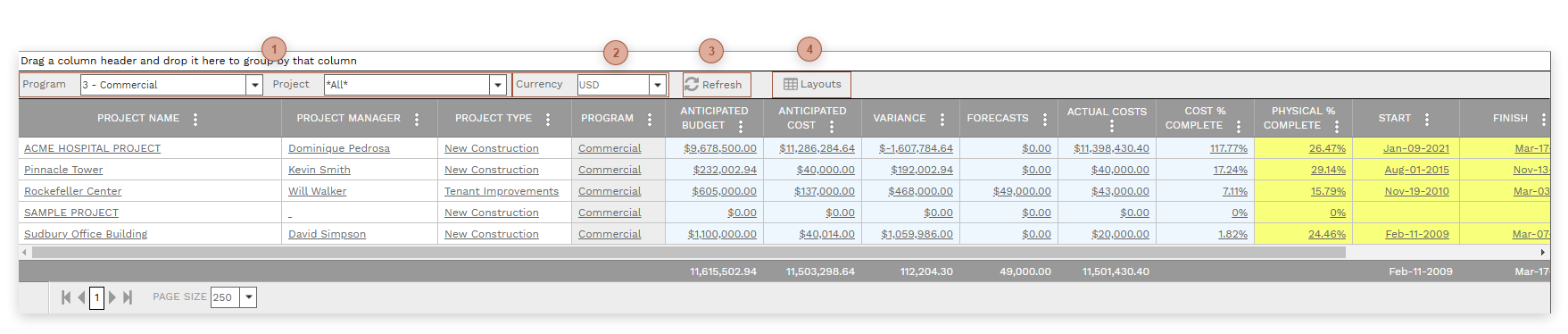Open ACTUAL COSTS column options menu

click(1111, 126)
